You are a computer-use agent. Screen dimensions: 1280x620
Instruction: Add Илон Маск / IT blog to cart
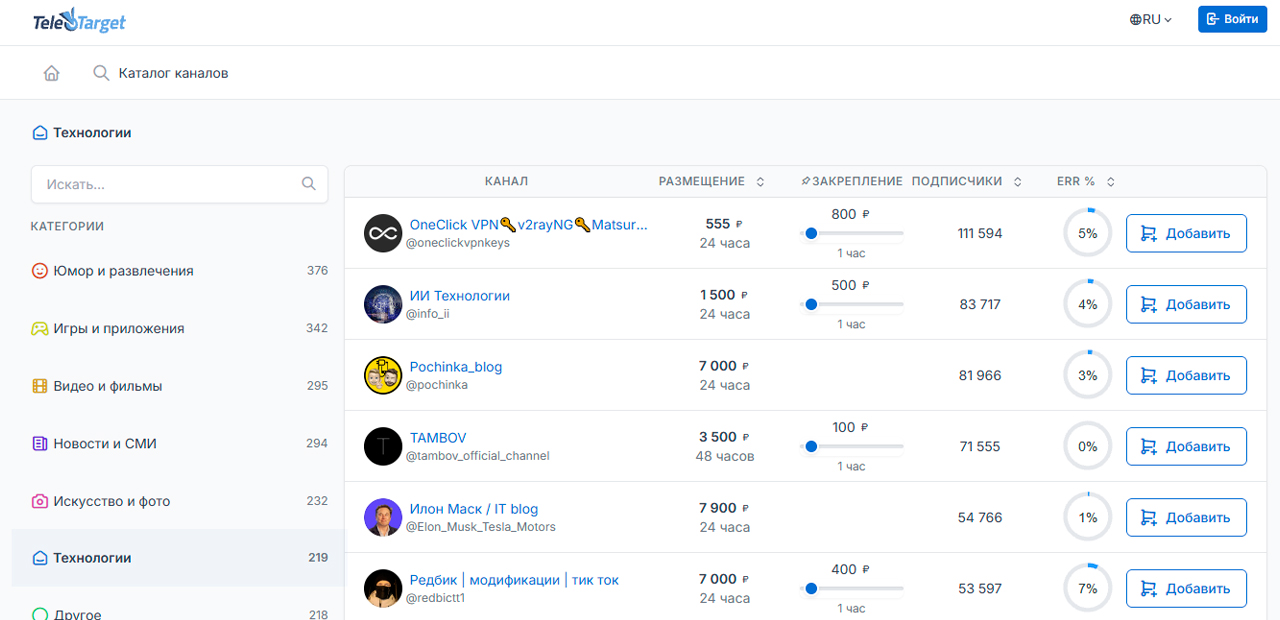point(1186,517)
